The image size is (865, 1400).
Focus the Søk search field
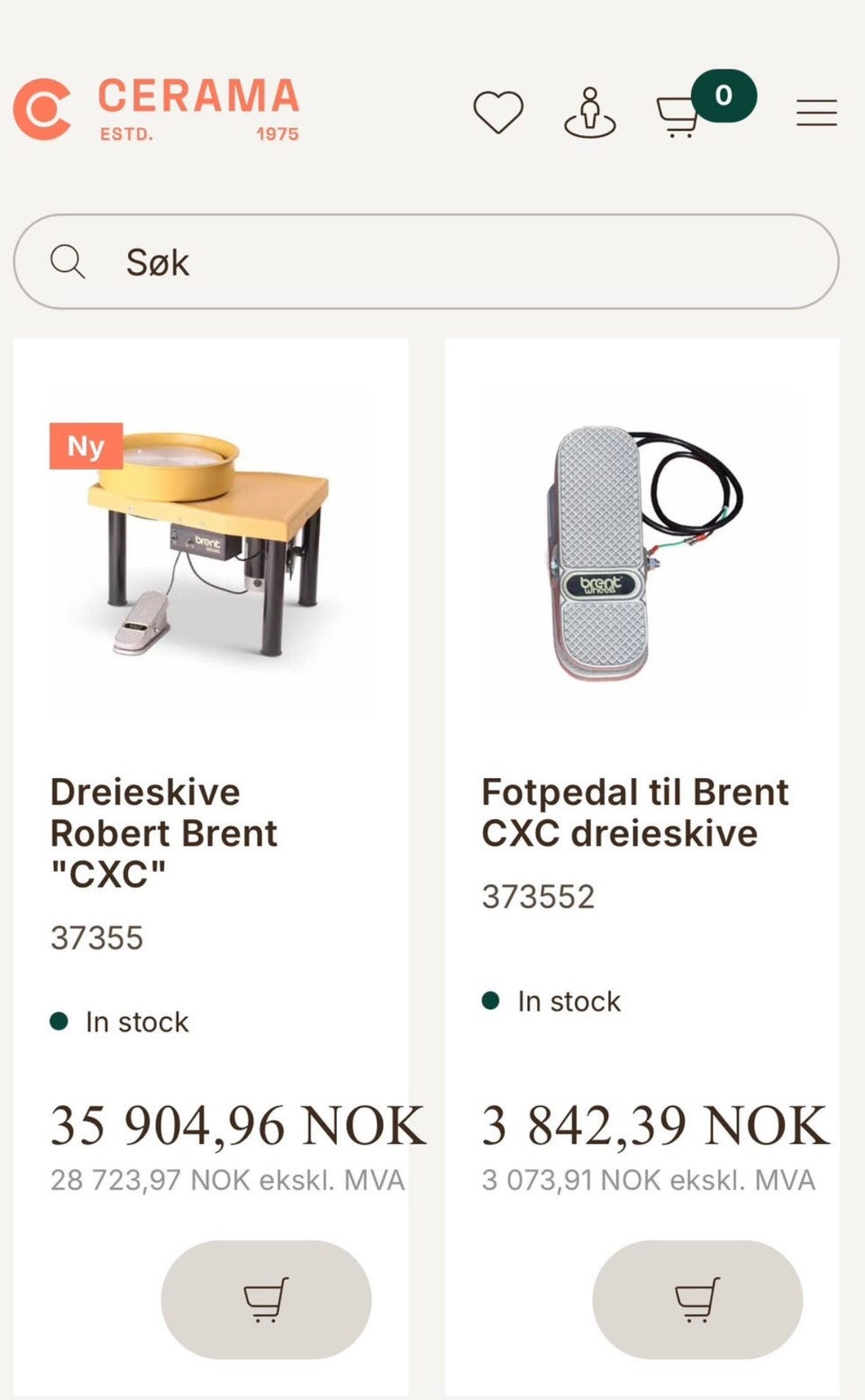(x=451, y=262)
